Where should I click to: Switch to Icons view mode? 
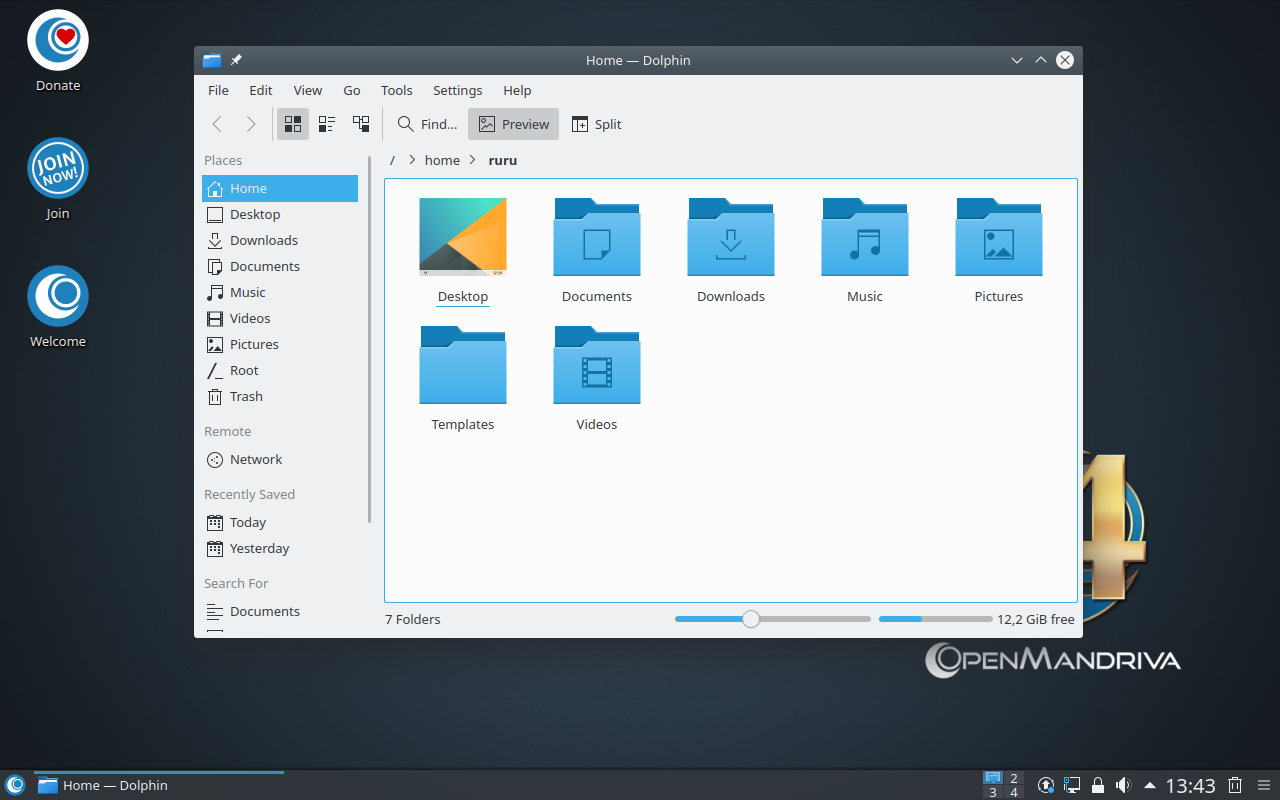[293, 124]
